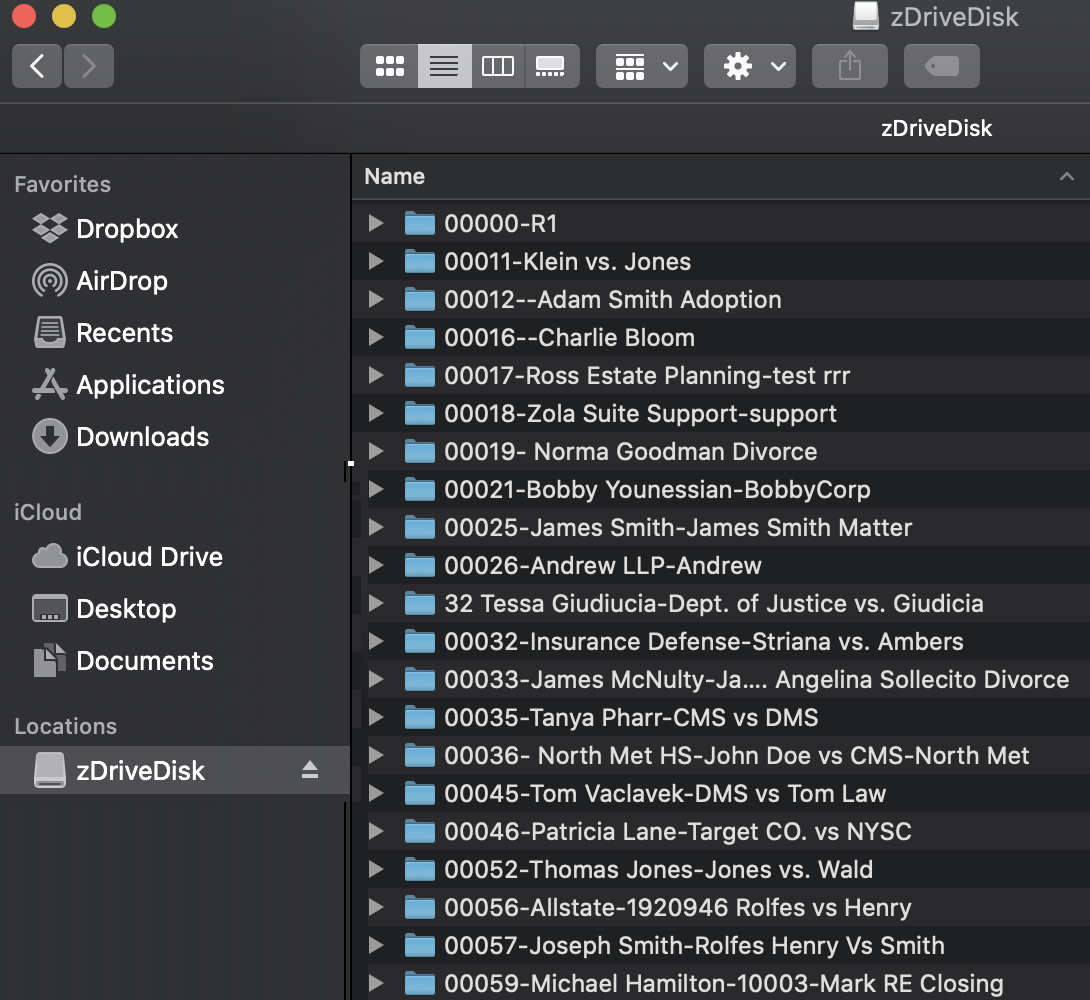Select Recents in the Favorites sidebar

point(124,333)
